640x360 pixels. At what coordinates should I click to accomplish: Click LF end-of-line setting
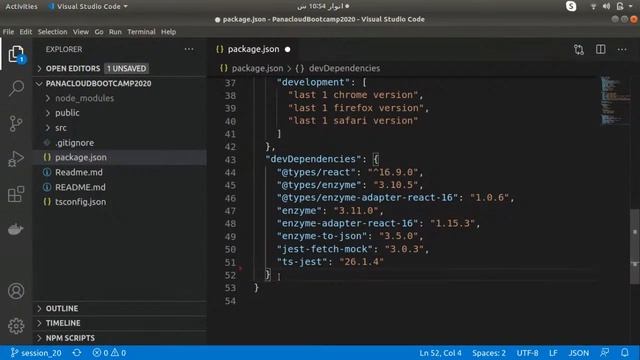pyautogui.click(x=553, y=353)
